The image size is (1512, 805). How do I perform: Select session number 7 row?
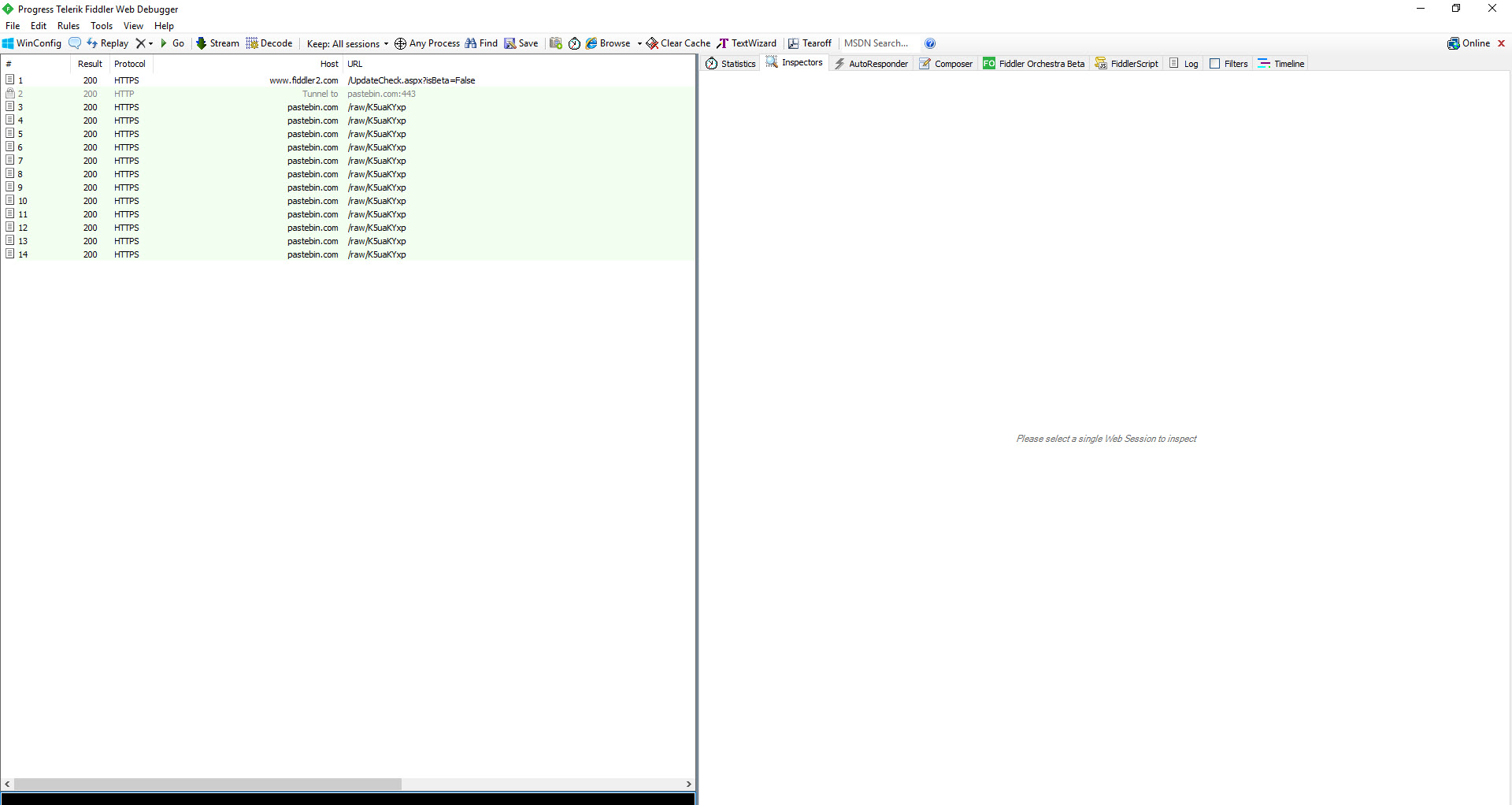(348, 161)
